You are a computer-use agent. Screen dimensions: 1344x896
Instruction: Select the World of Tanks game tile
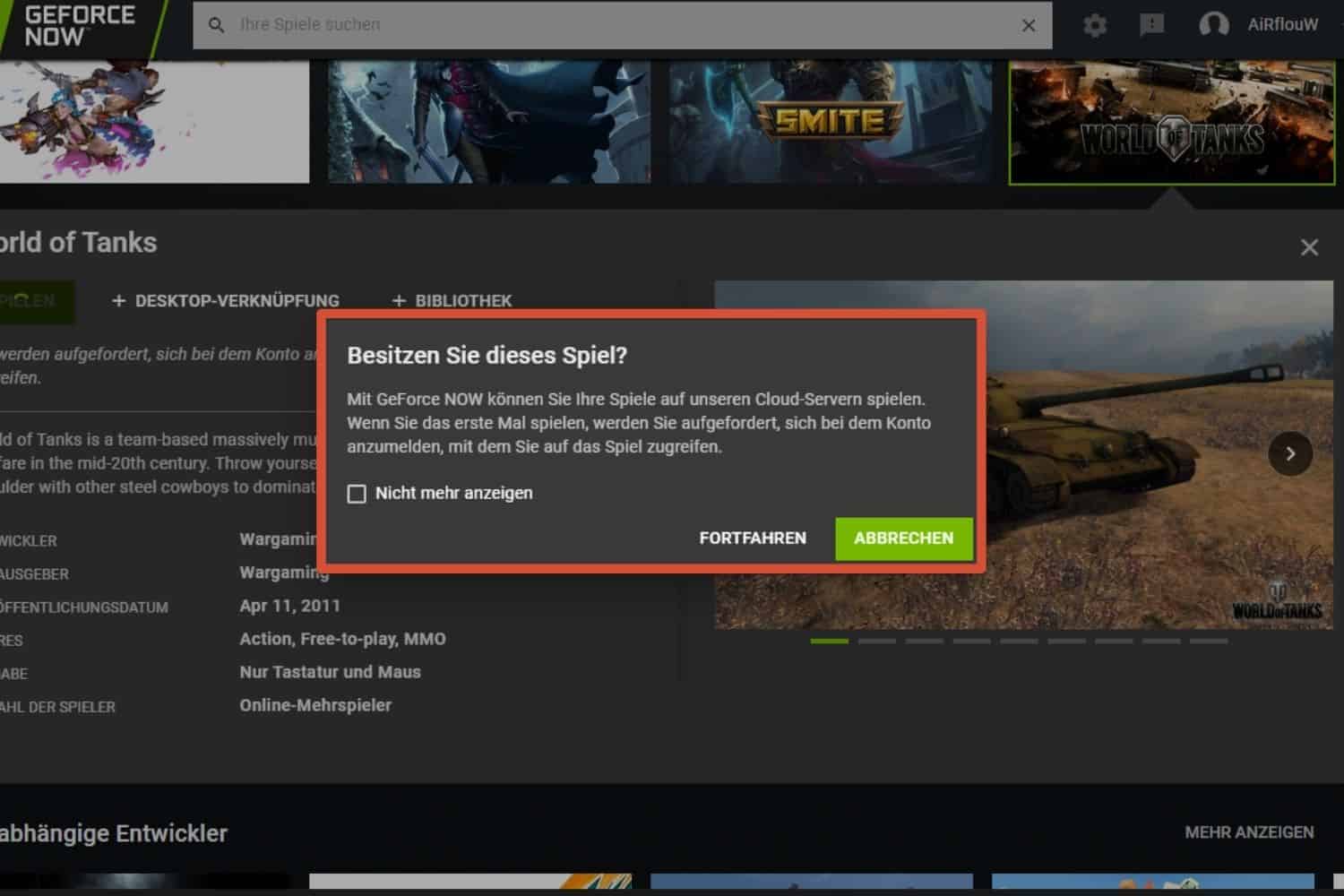pos(1171,122)
